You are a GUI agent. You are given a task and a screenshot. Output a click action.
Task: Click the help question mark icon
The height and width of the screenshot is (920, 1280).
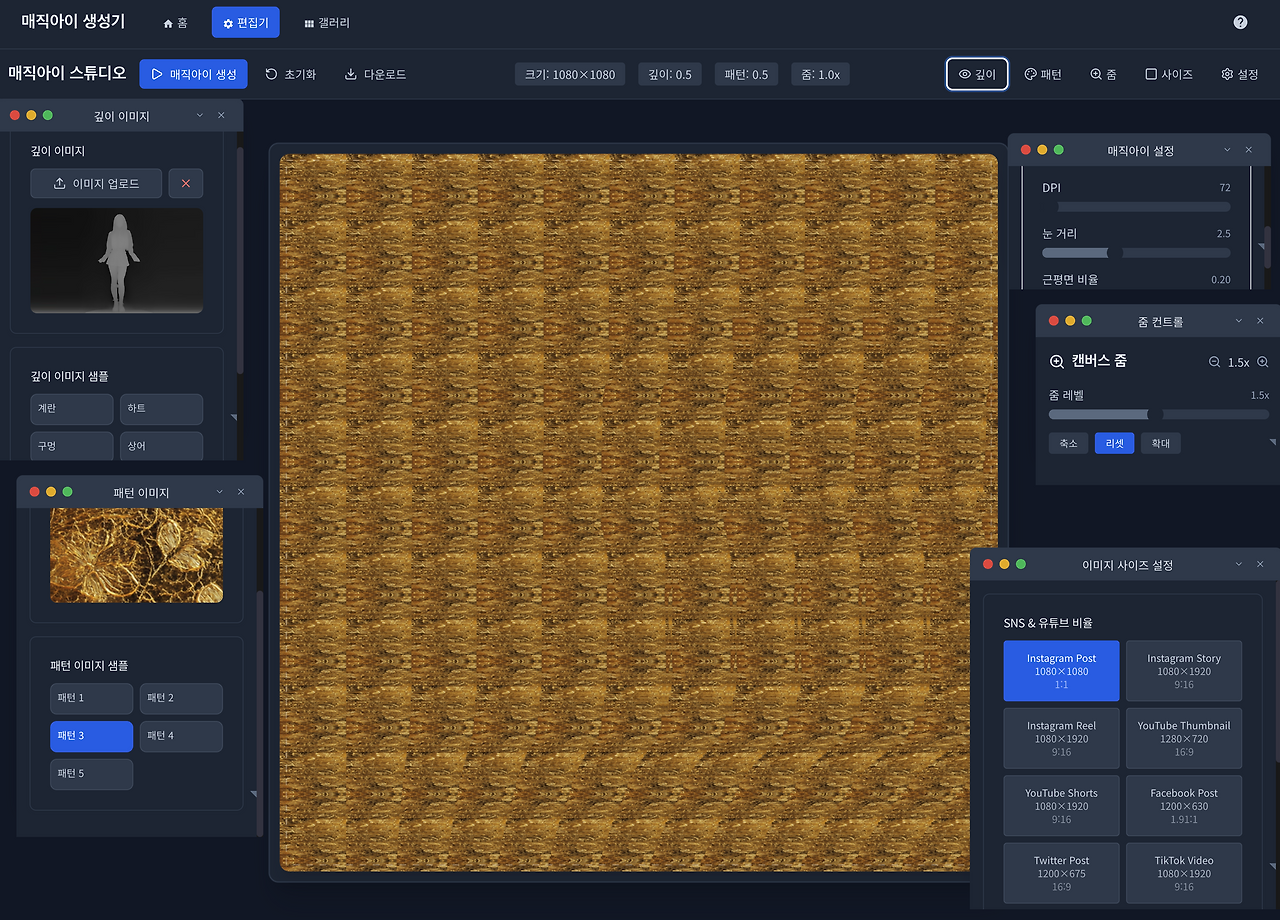[1240, 22]
